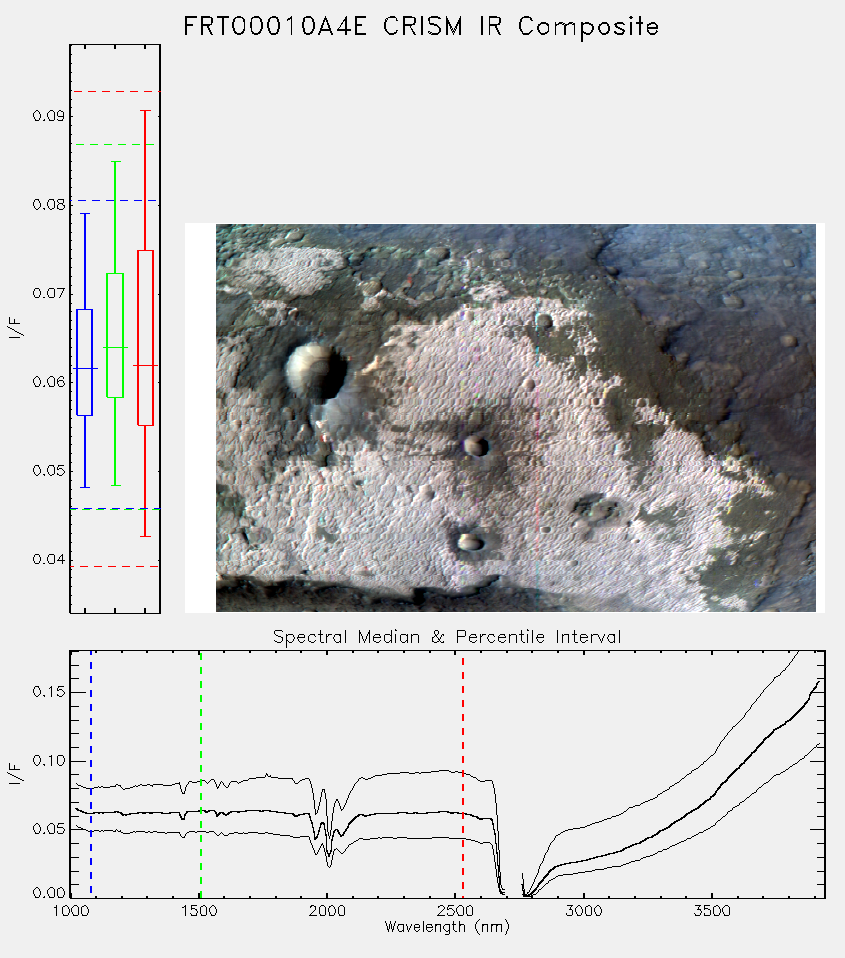The width and height of the screenshot is (845, 958).
Task: Click the lower small crater in the image
Action: pyautogui.click(x=471, y=541)
